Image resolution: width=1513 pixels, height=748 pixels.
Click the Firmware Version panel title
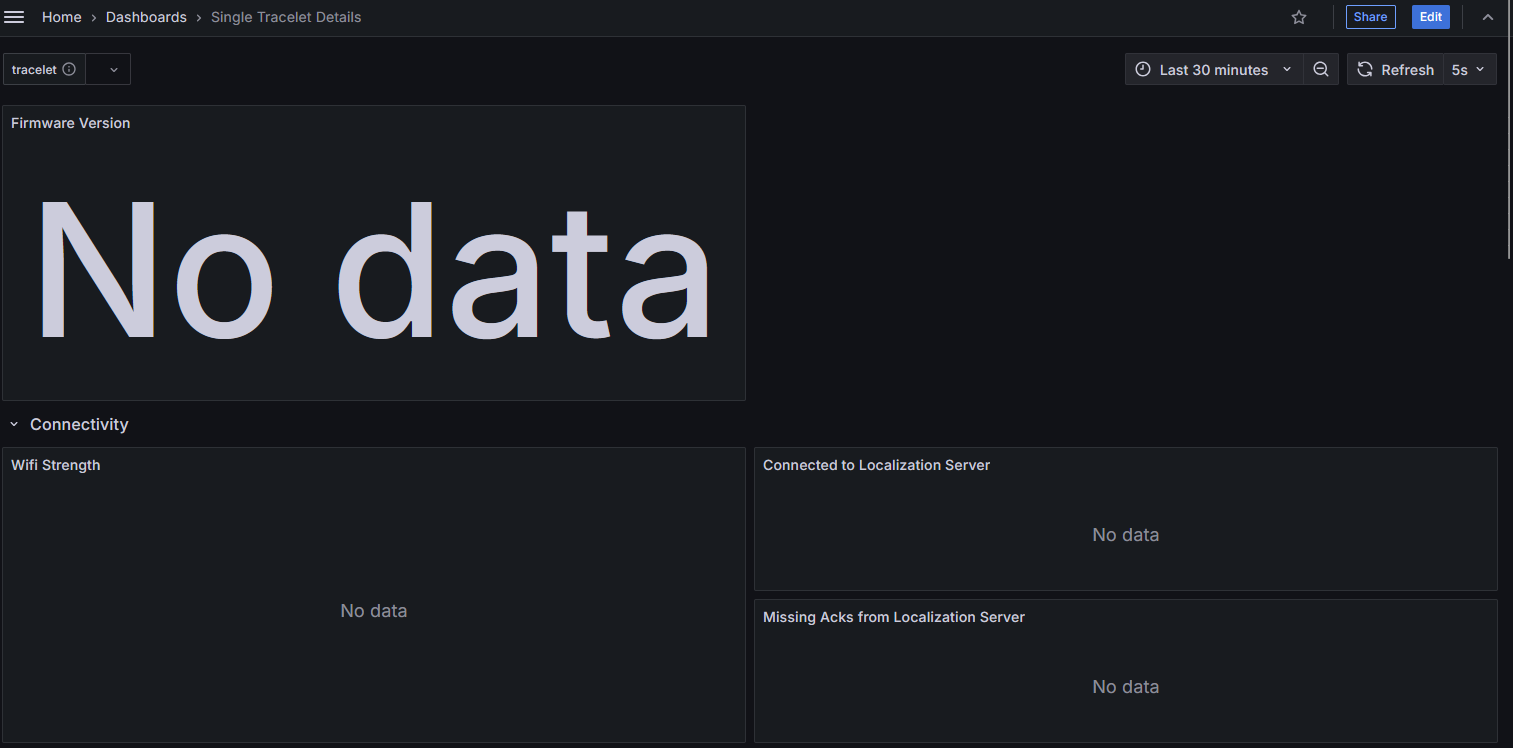(71, 123)
